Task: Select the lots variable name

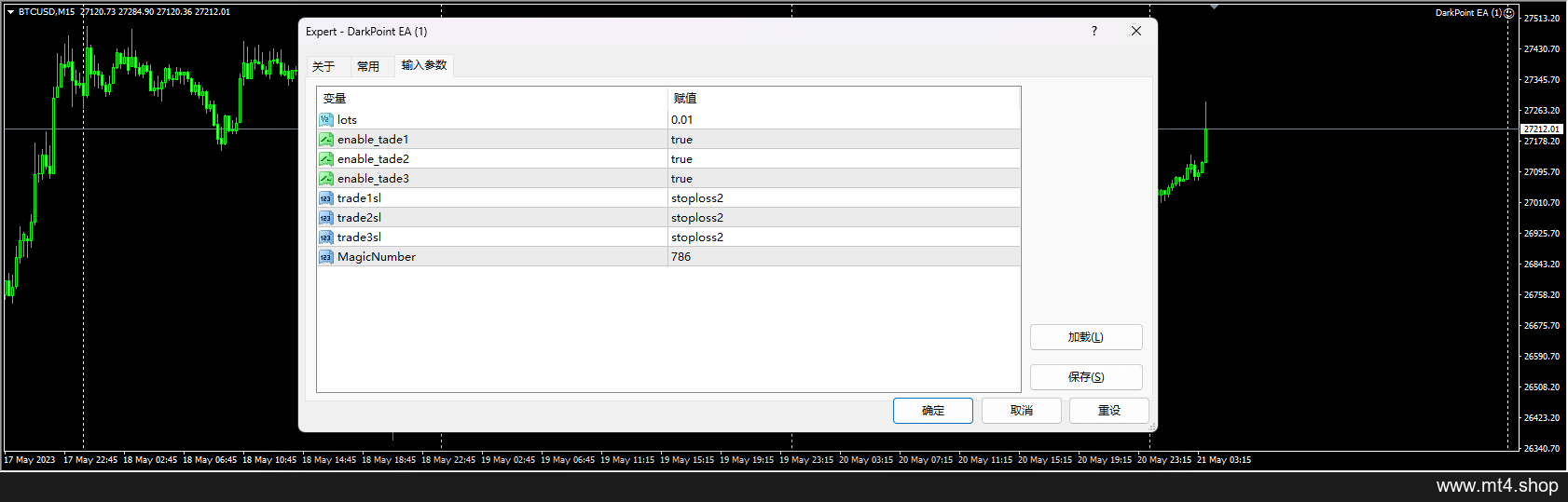Action: (x=347, y=120)
